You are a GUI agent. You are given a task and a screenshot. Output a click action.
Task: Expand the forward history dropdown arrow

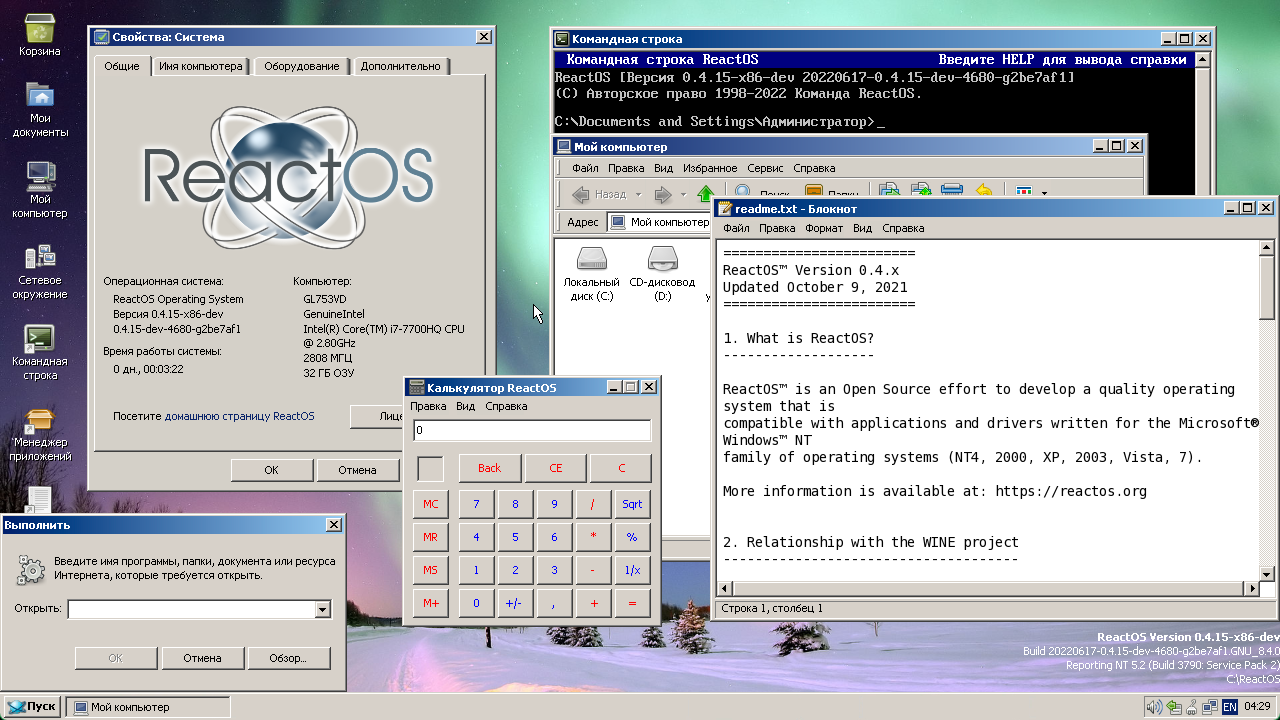pyautogui.click(x=683, y=194)
